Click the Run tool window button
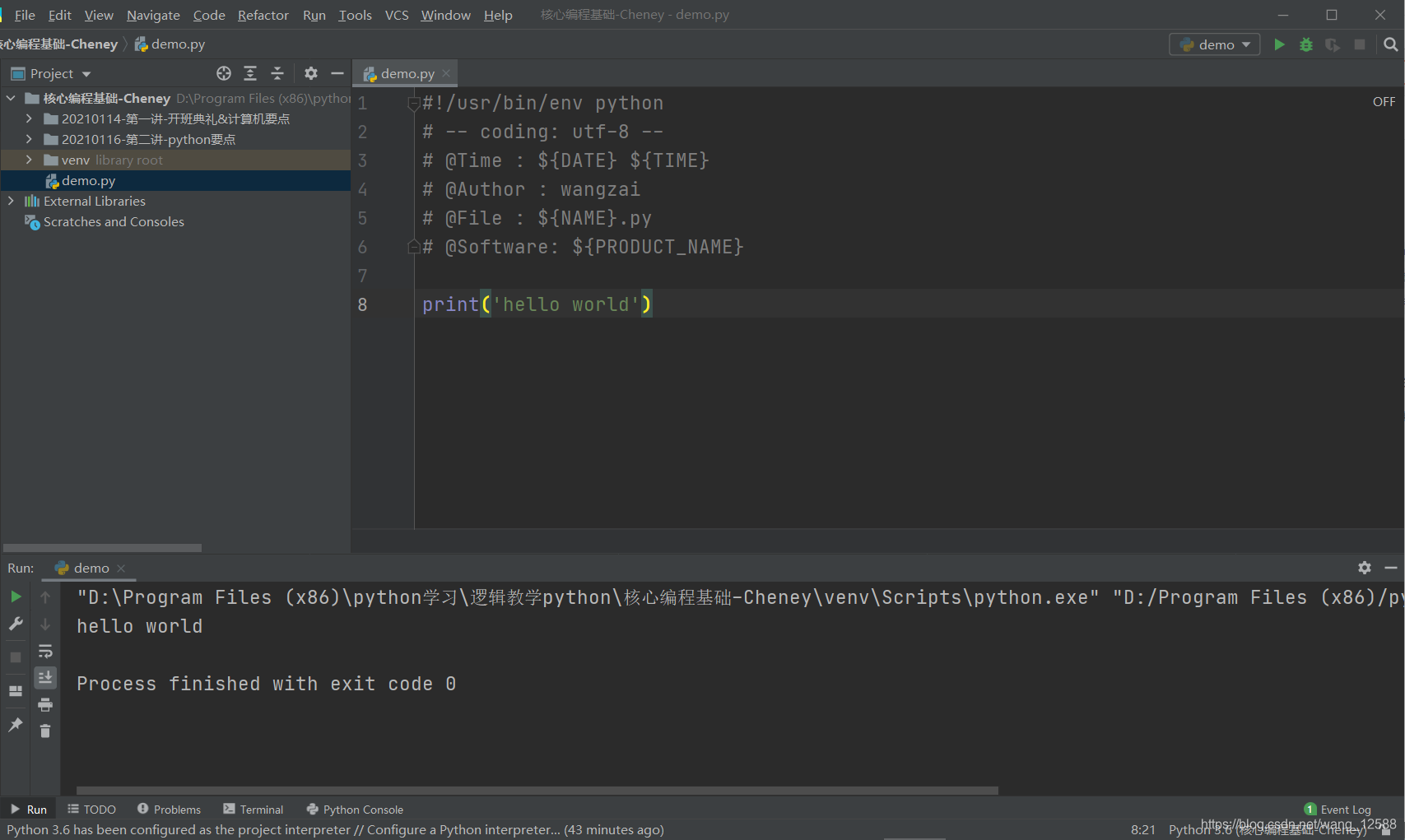This screenshot has width=1405, height=840. tap(28, 810)
